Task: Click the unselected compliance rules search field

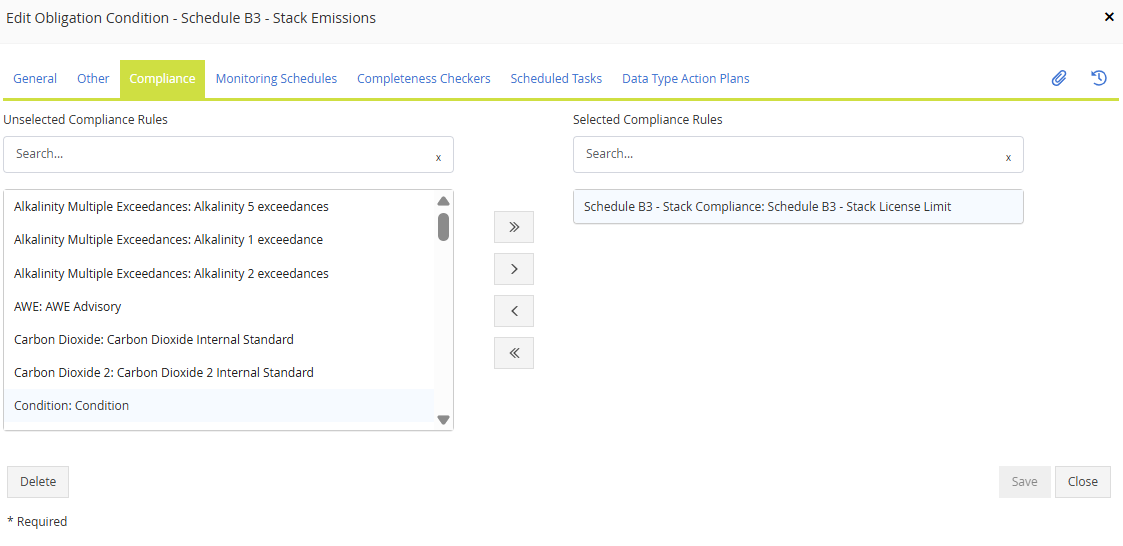Action: pos(220,155)
